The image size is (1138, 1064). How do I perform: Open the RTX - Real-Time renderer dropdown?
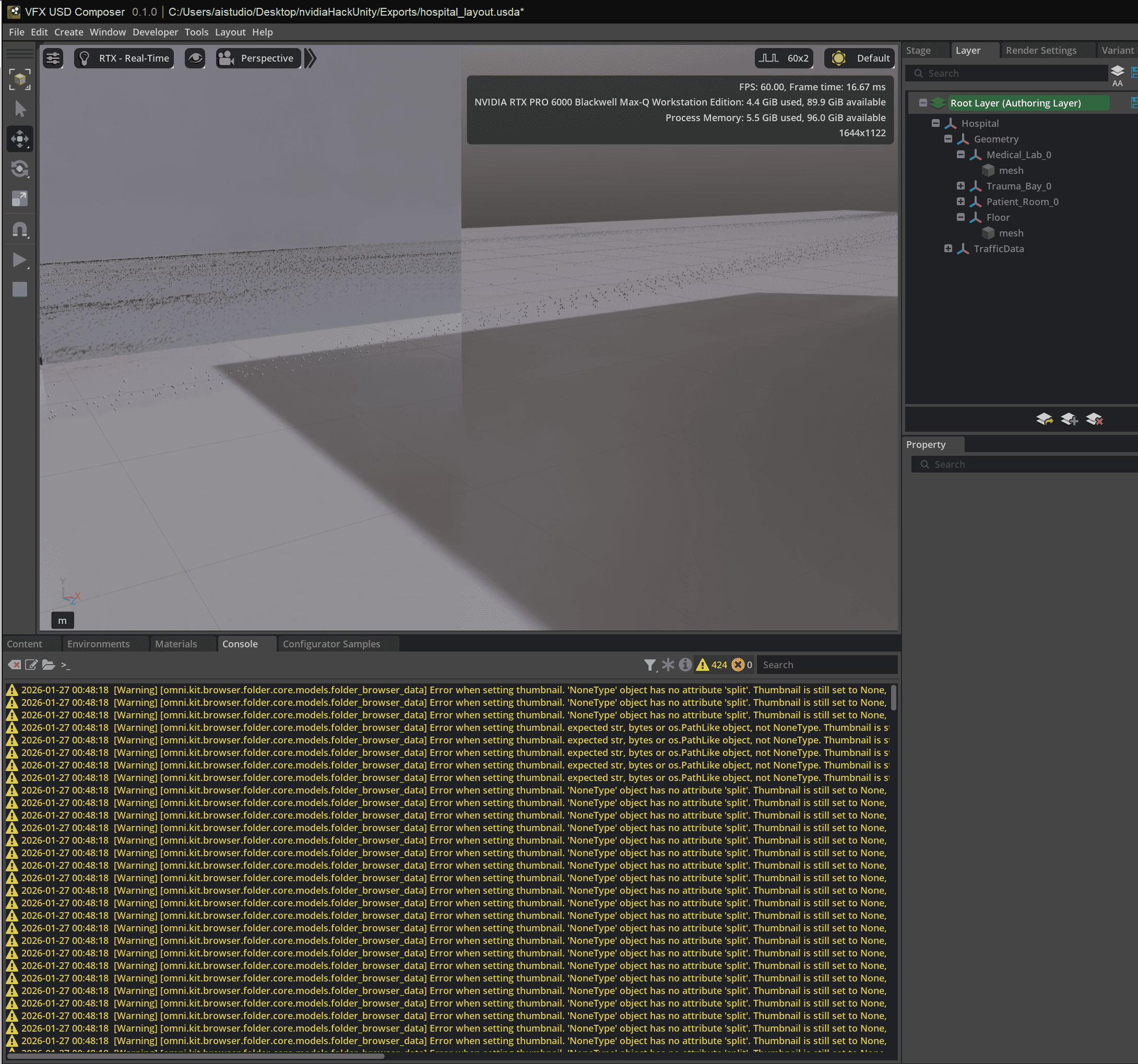[x=124, y=58]
